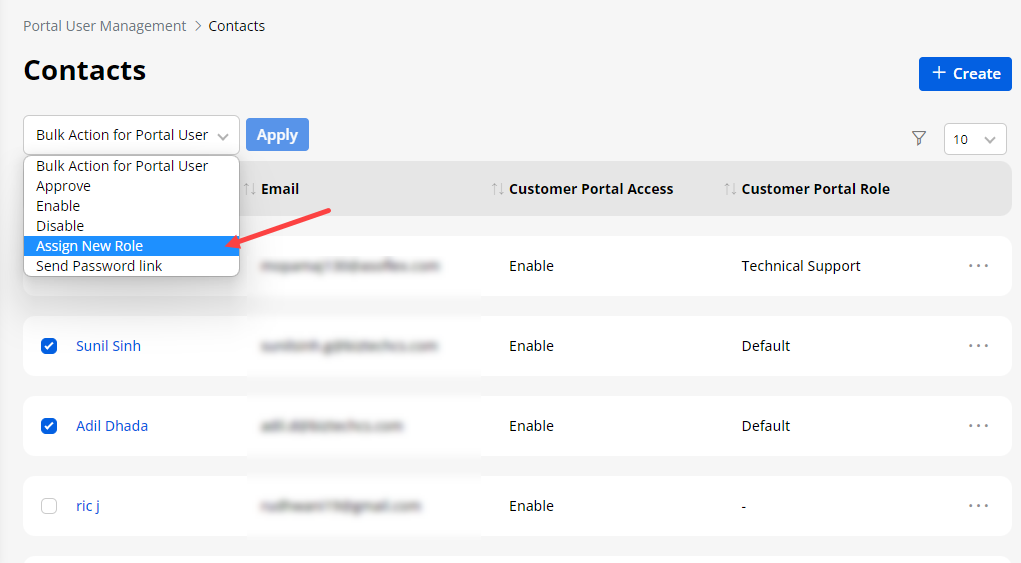Select Approve from bulk action list
This screenshot has width=1021, height=563.
63,186
